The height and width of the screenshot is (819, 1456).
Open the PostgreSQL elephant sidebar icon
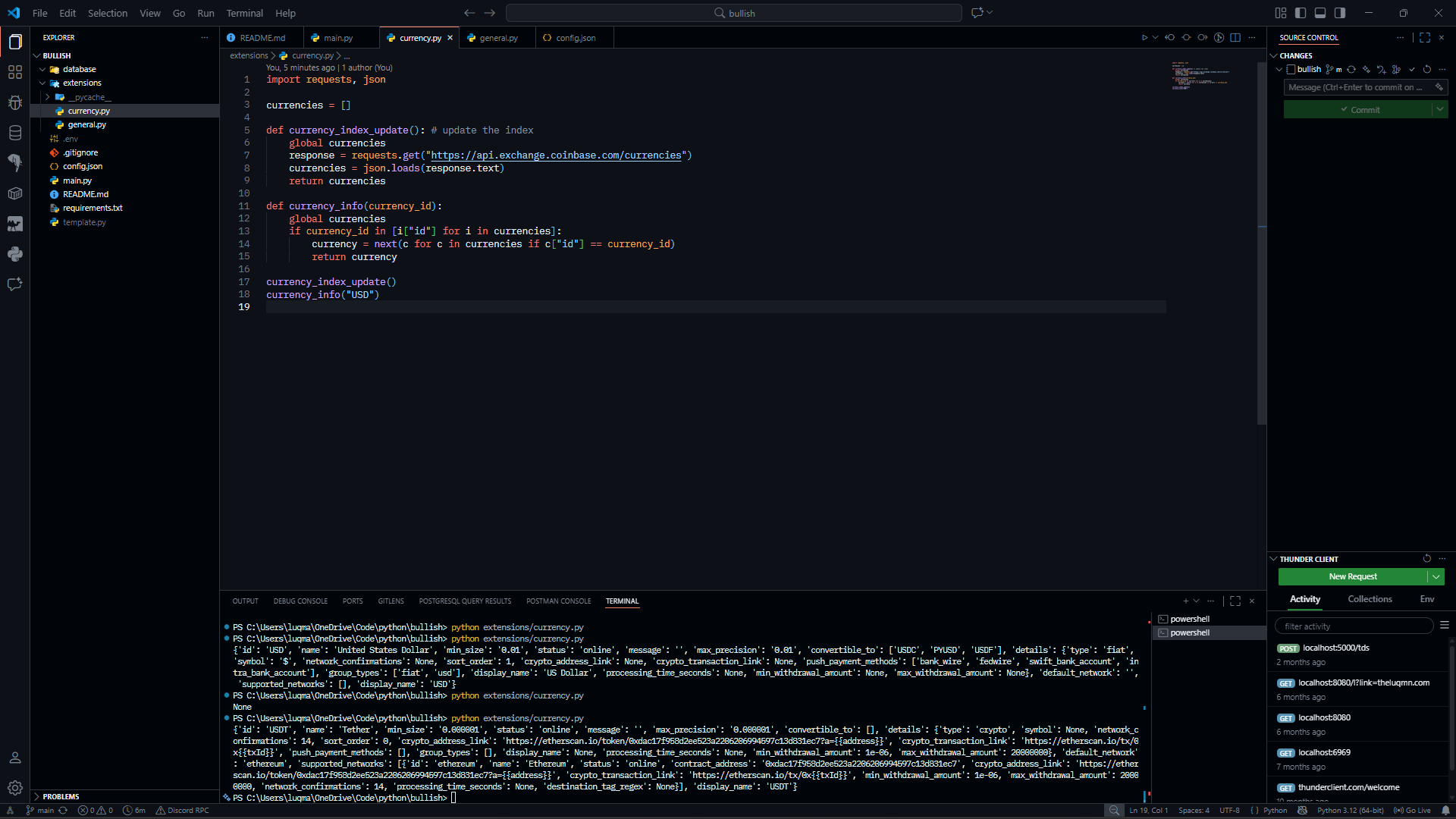click(14, 162)
